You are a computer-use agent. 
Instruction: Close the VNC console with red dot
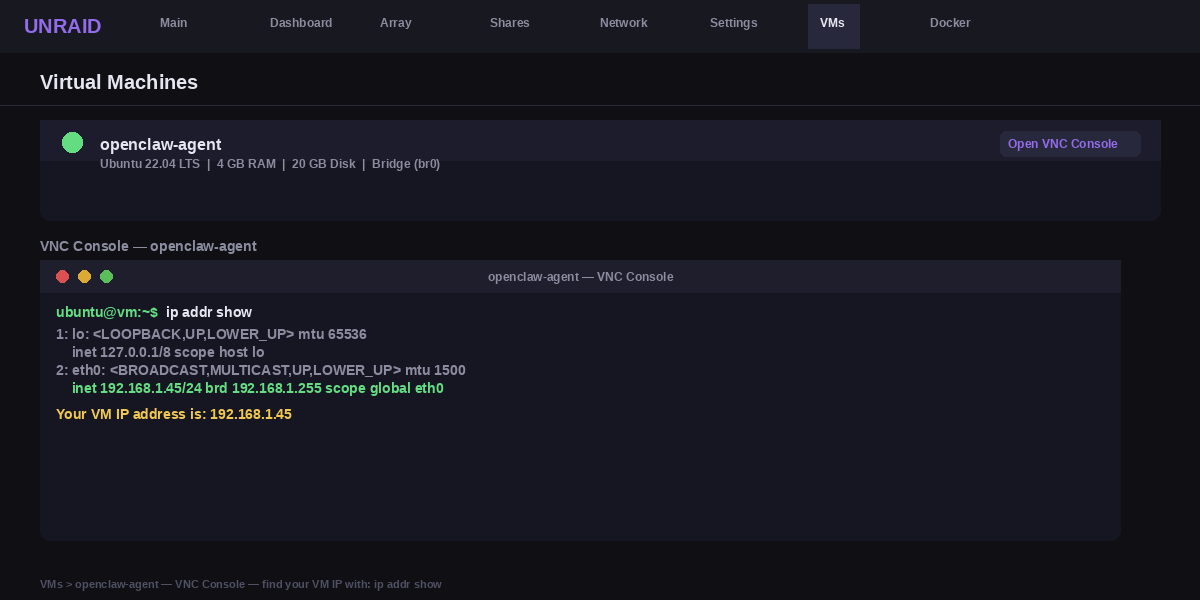pos(62,277)
